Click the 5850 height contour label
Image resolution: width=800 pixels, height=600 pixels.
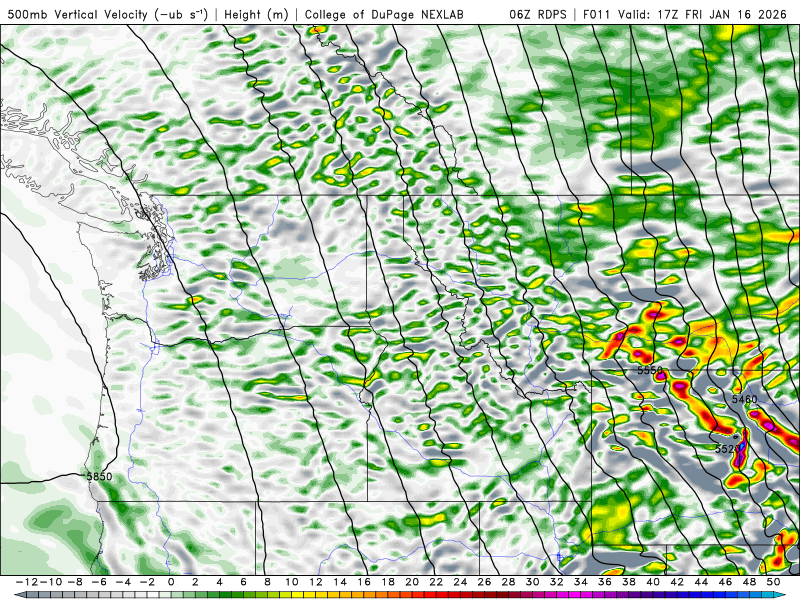[x=99, y=477]
